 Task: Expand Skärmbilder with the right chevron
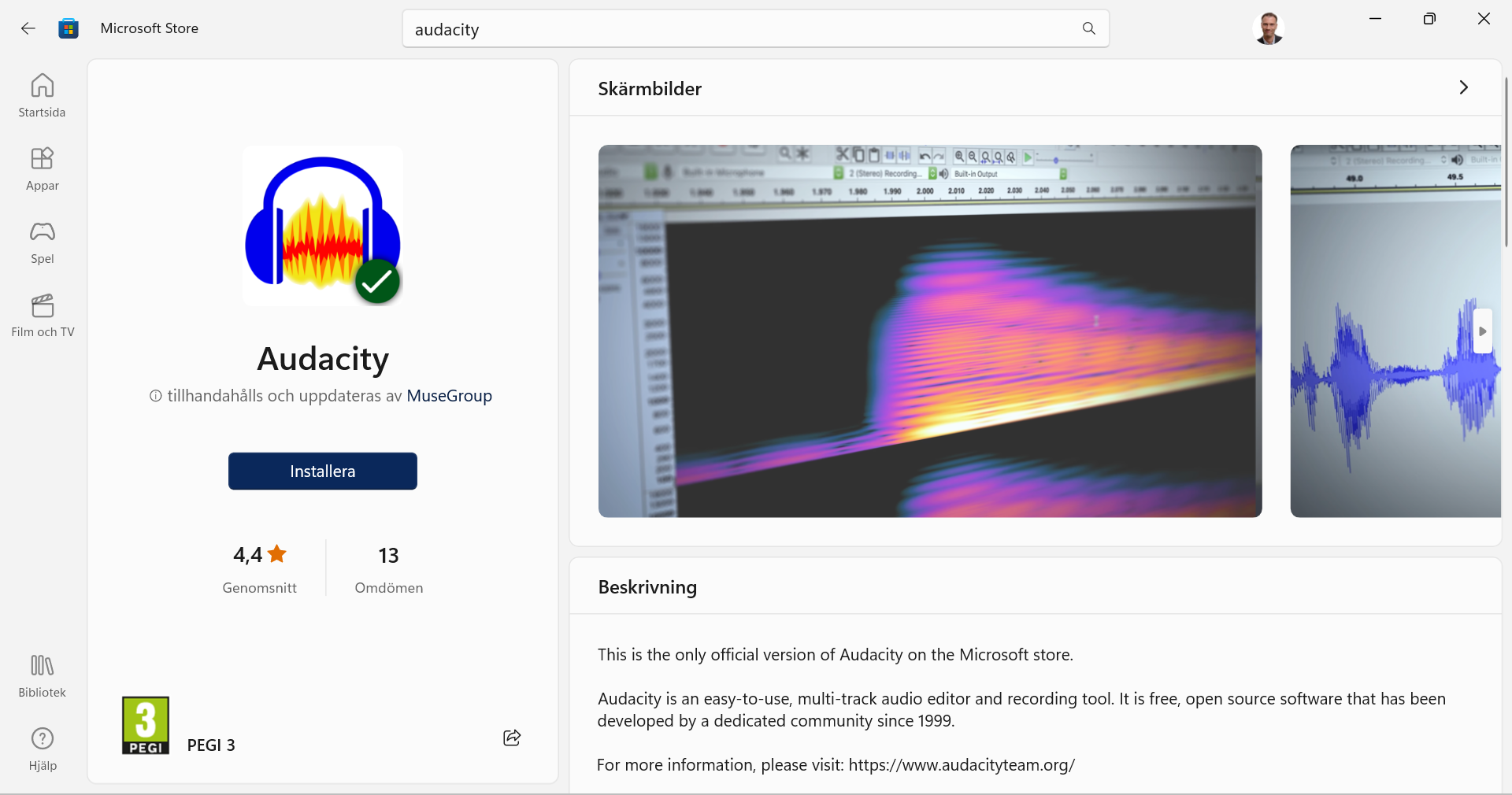pyautogui.click(x=1464, y=87)
